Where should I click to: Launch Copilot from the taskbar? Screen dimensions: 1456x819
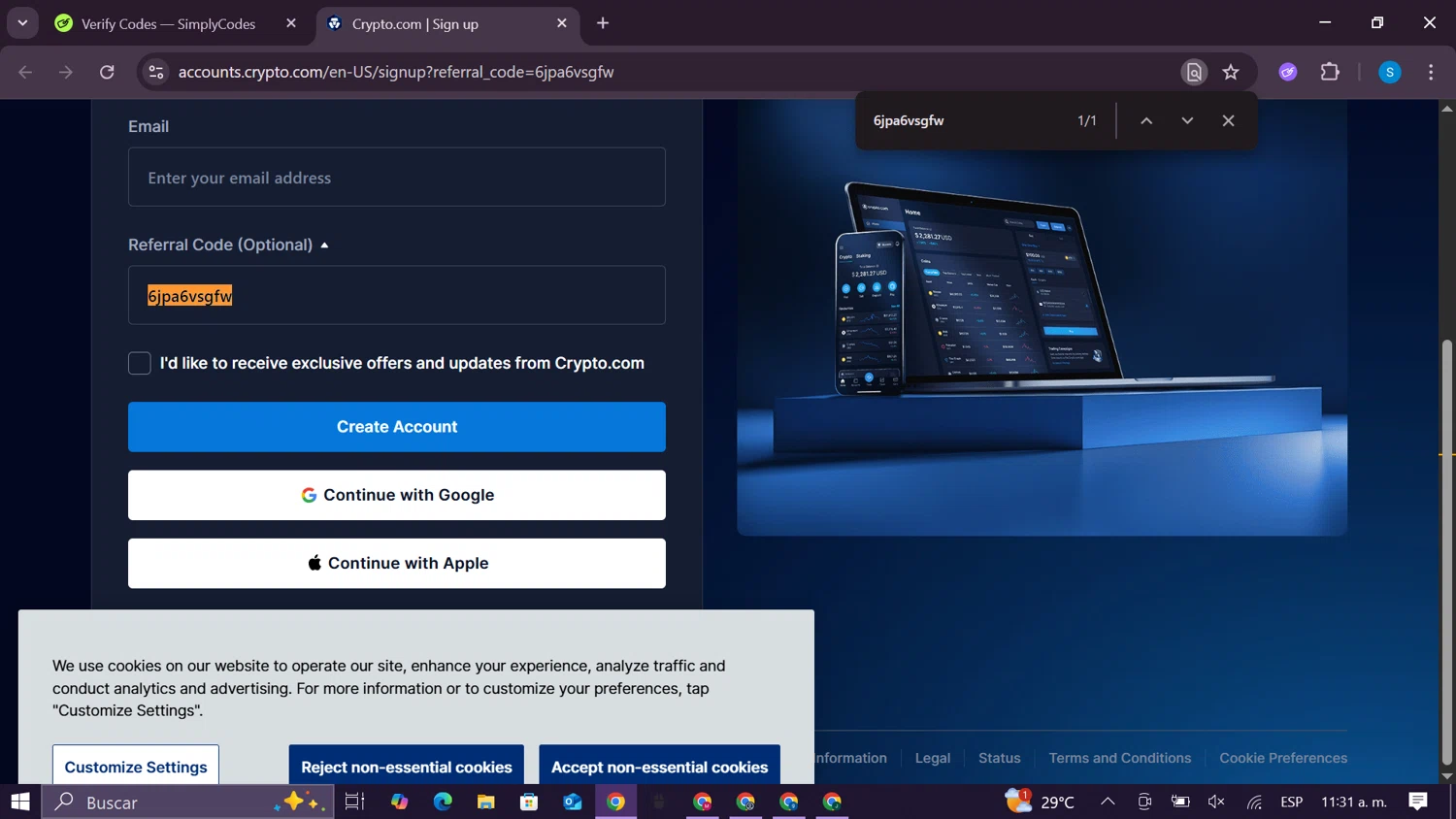400,802
